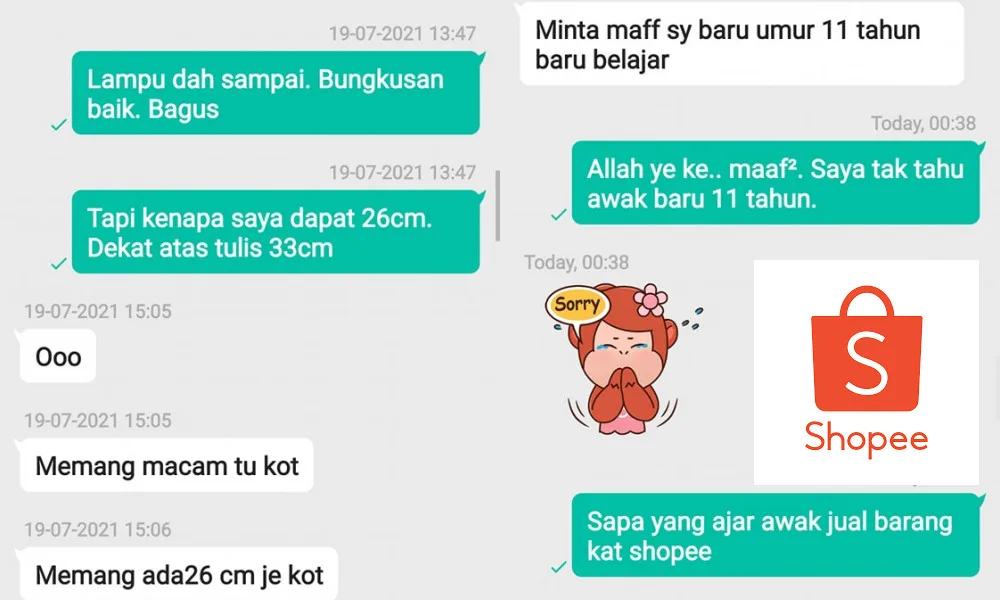Select the 'Sapa yang ajar awak' message bubble
This screenshot has height=600, width=1000.
pos(776,535)
